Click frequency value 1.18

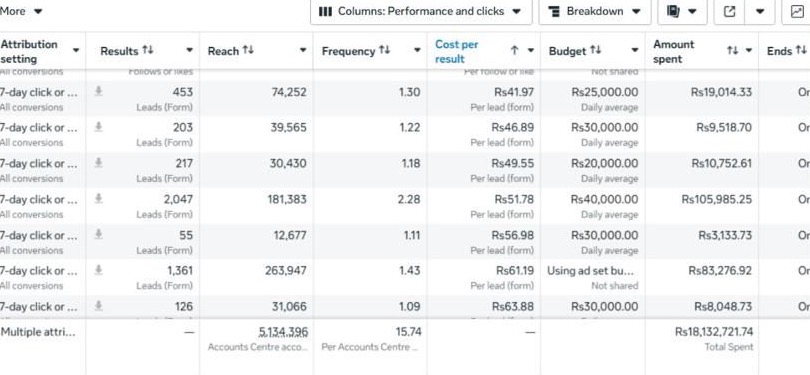tap(410, 163)
